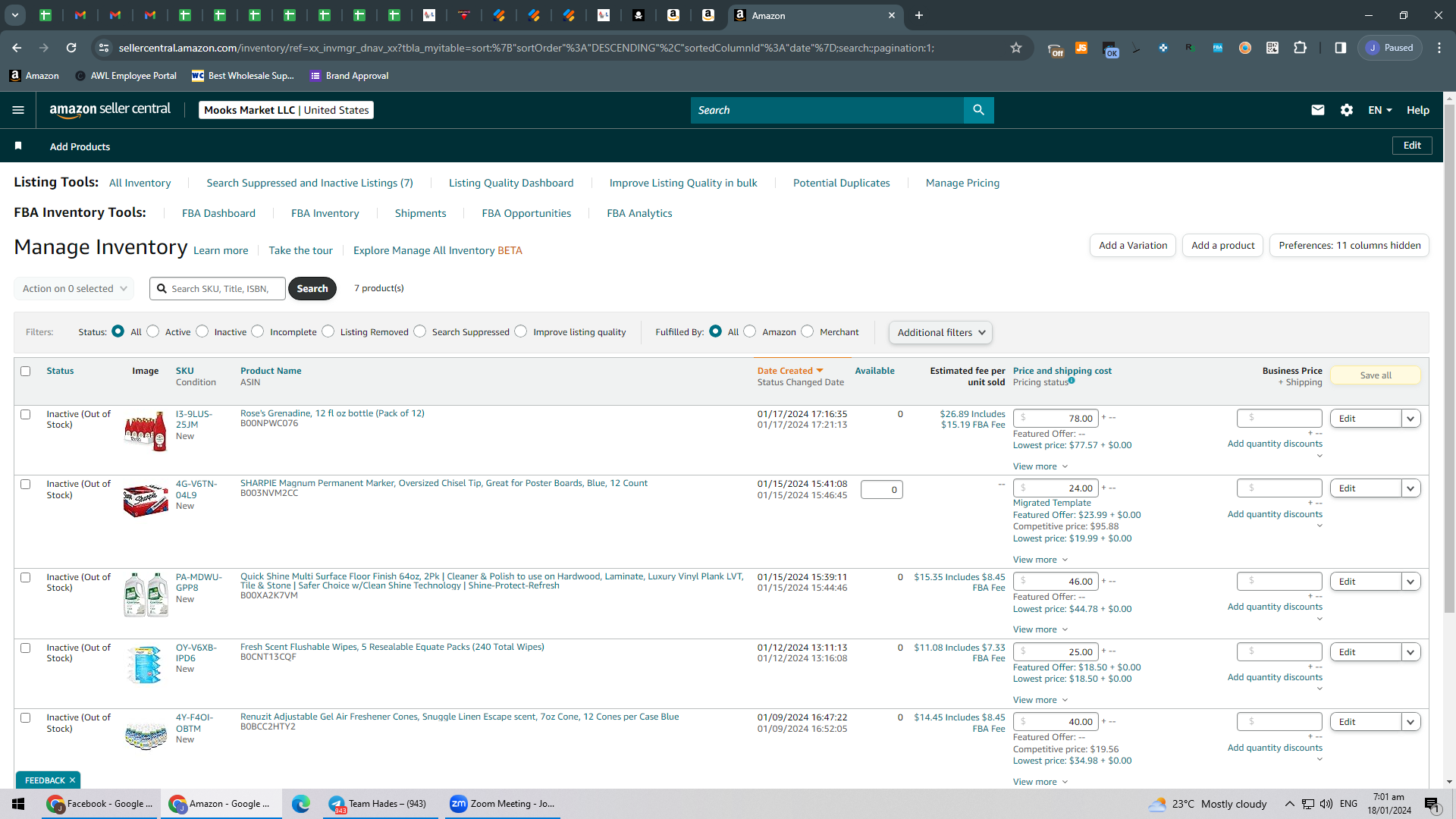Open a new browser tab with the plus icon
This screenshot has width=1456, height=819.
919,15
